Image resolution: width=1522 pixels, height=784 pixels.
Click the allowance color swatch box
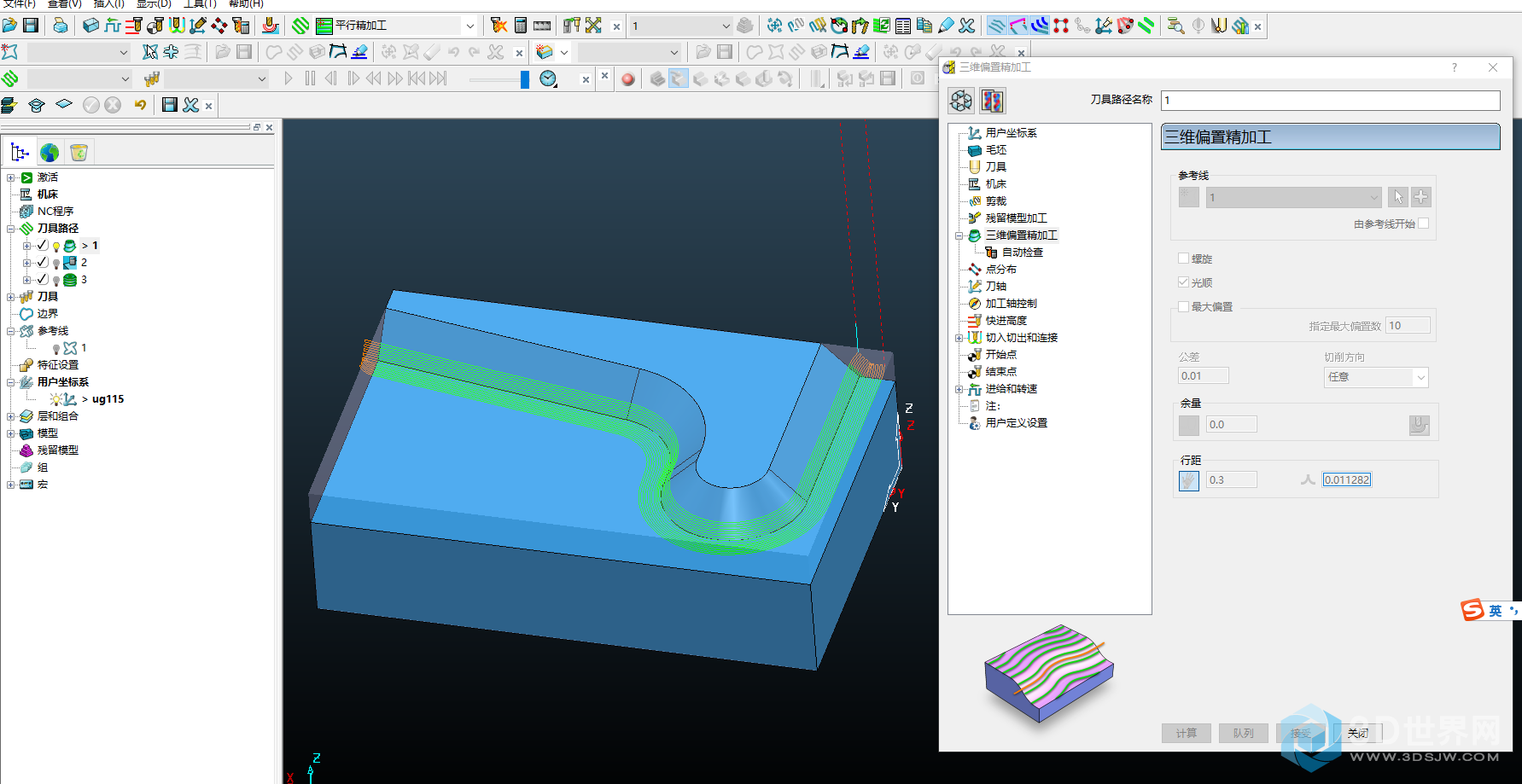click(1188, 424)
